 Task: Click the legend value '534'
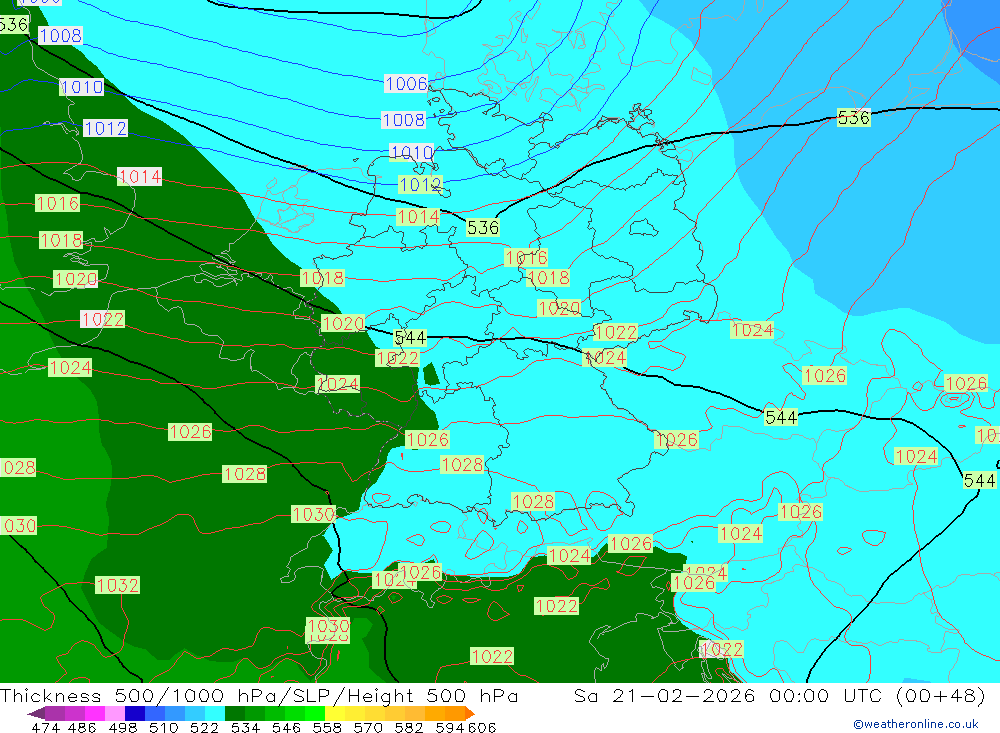[x=246, y=727]
